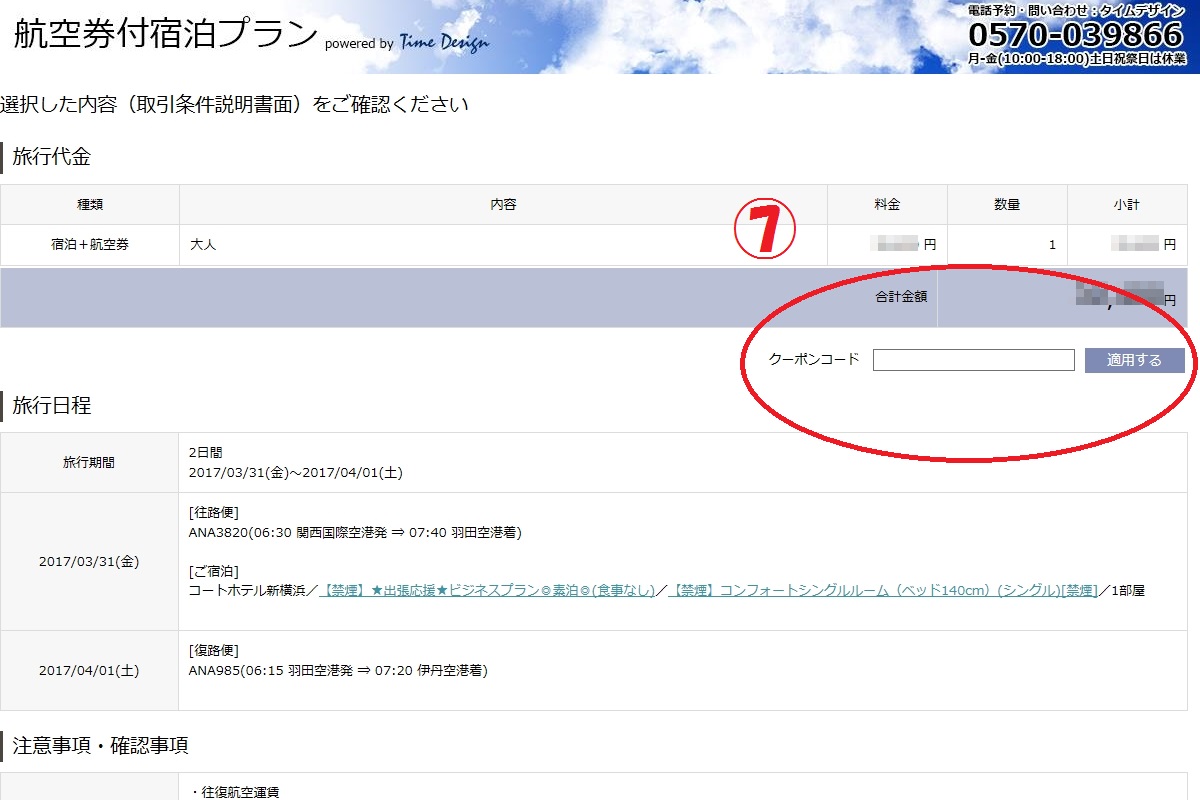Click the 2日間 duration text
Viewport: 1200px width, 800px height.
tap(206, 452)
